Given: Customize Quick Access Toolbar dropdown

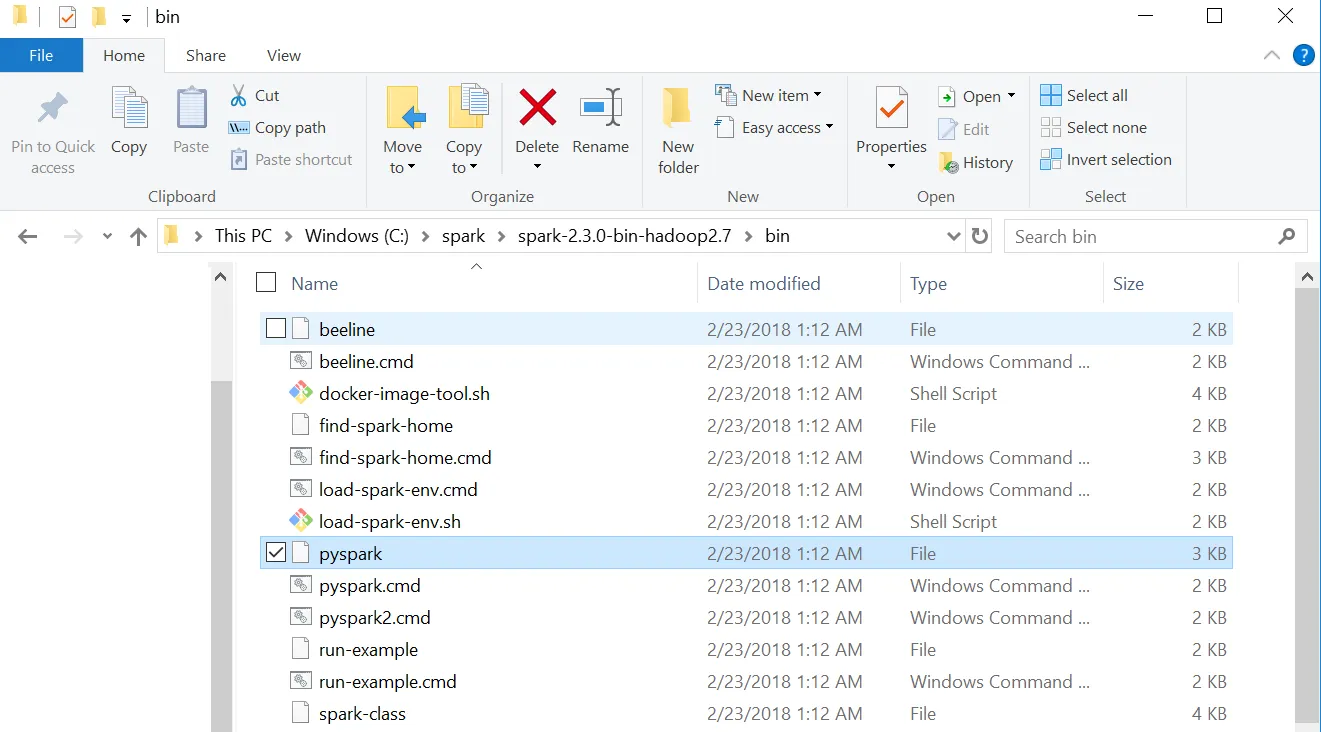Looking at the screenshot, I should coord(126,18).
